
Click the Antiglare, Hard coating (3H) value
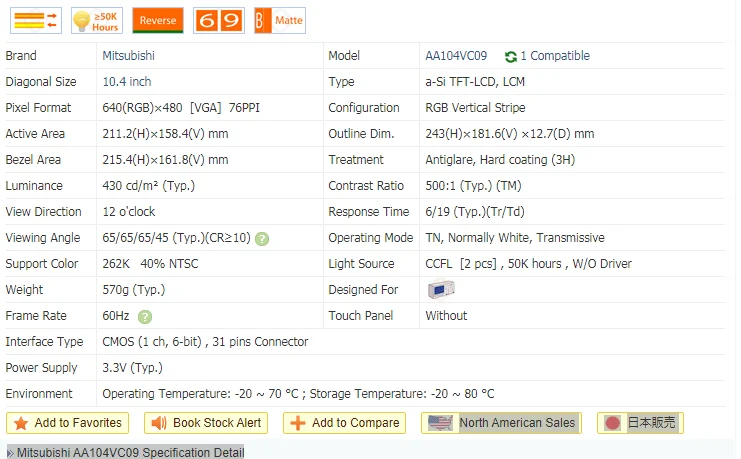pos(500,160)
